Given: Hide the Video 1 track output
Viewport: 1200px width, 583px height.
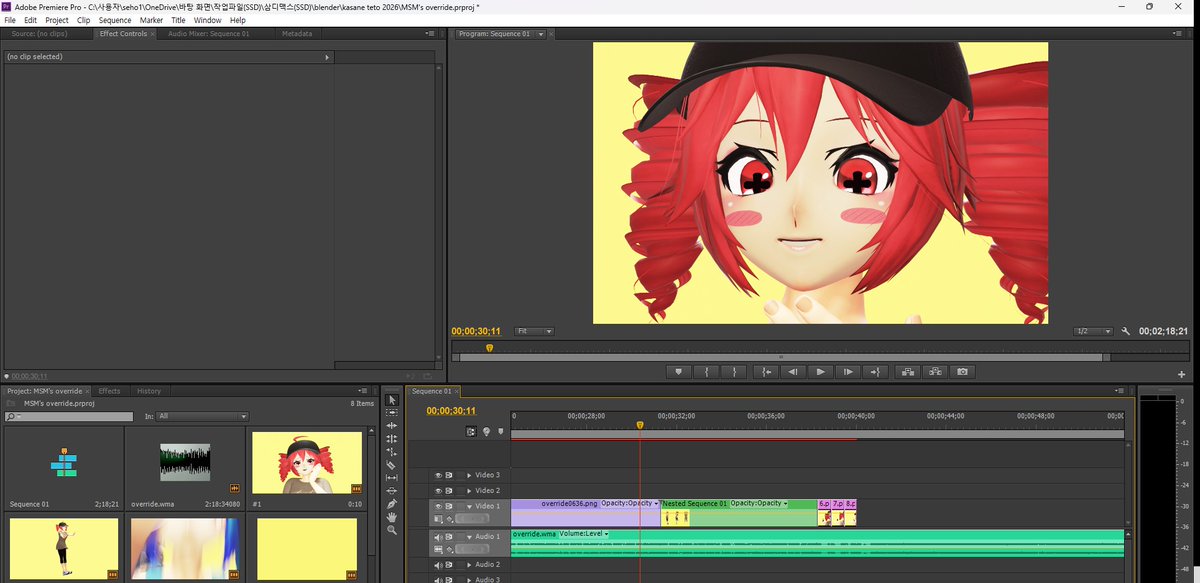Looking at the screenshot, I should point(438,507).
